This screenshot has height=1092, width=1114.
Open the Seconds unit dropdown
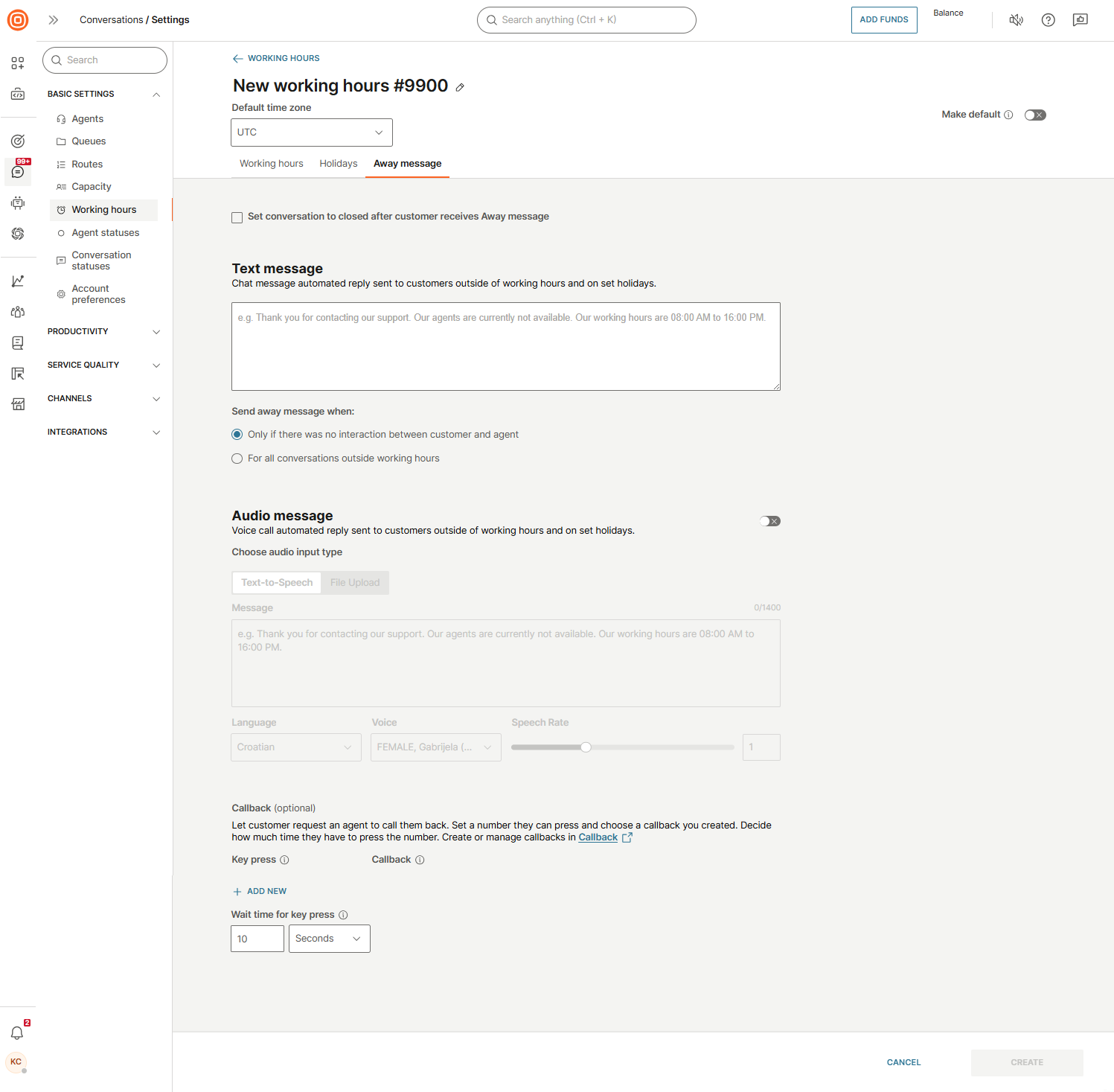pyautogui.click(x=329, y=939)
